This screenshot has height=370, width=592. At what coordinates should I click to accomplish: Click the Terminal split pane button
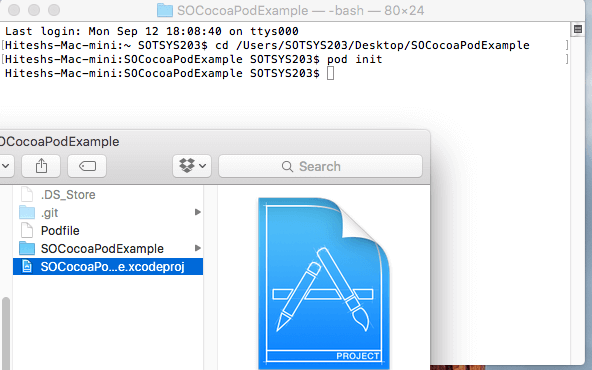point(578,29)
